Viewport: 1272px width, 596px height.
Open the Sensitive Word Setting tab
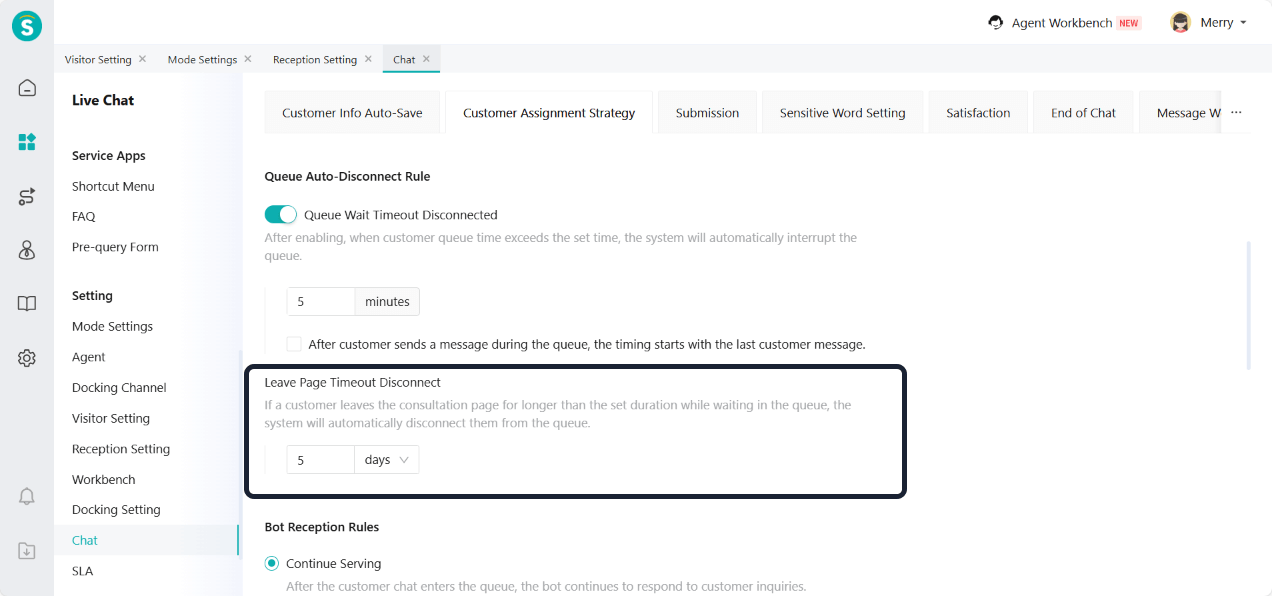842,113
